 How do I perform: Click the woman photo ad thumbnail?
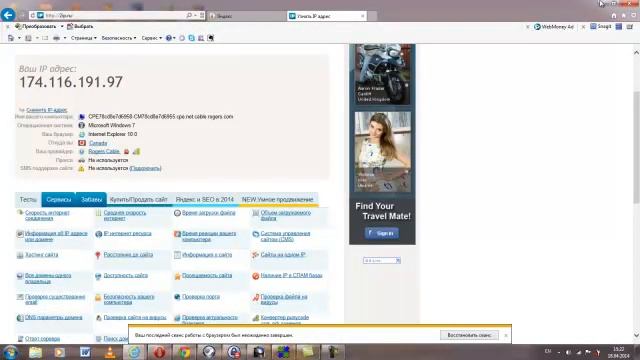pyautogui.click(x=382, y=152)
